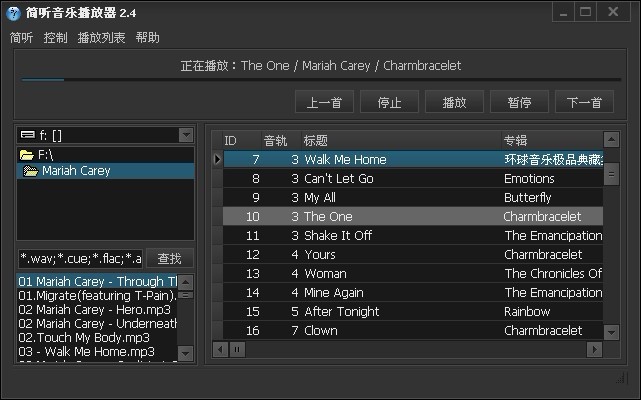Click the playlist vertical scrollbar thumb
The width and height of the screenshot is (641, 400).
point(611,174)
